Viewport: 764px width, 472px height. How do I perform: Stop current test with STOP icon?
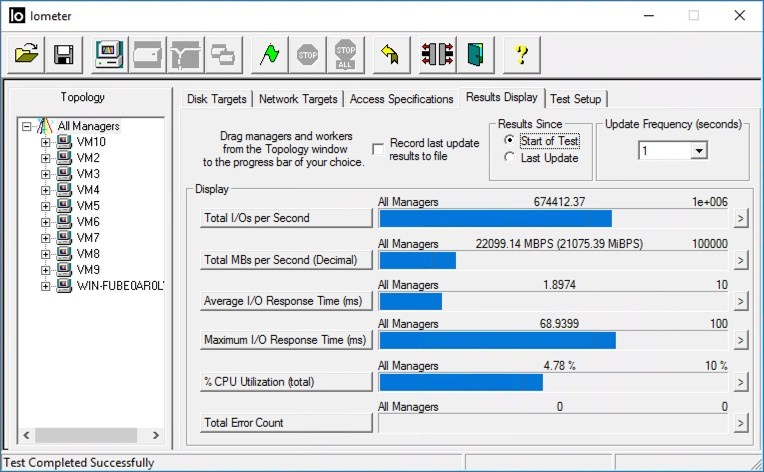point(307,55)
